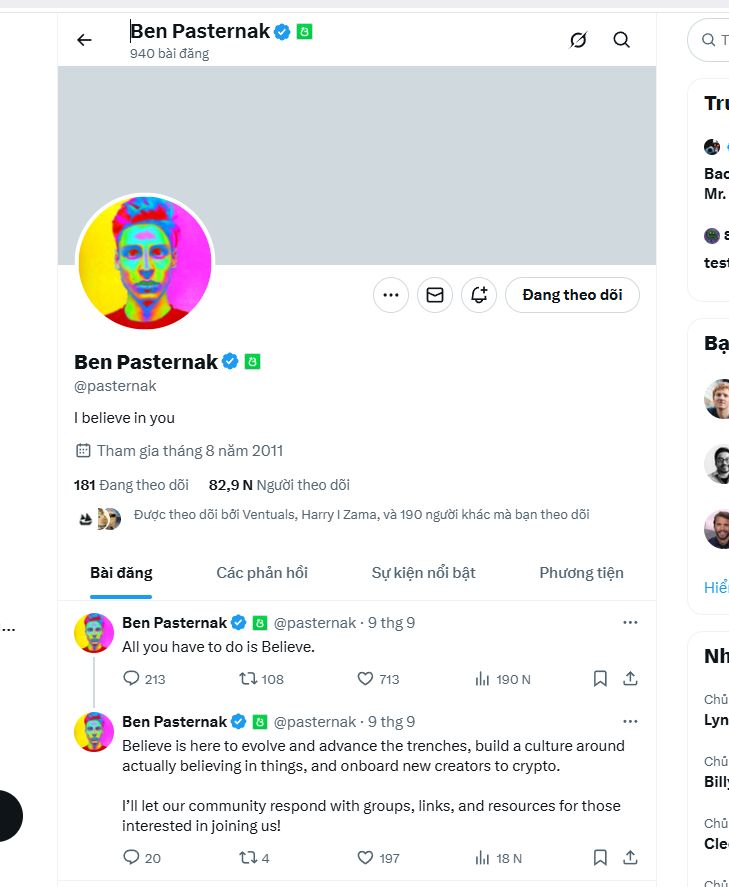The height and width of the screenshot is (887, 729).
Task: Click the 82,9 N Người theo dõi link
Action: coord(279,485)
